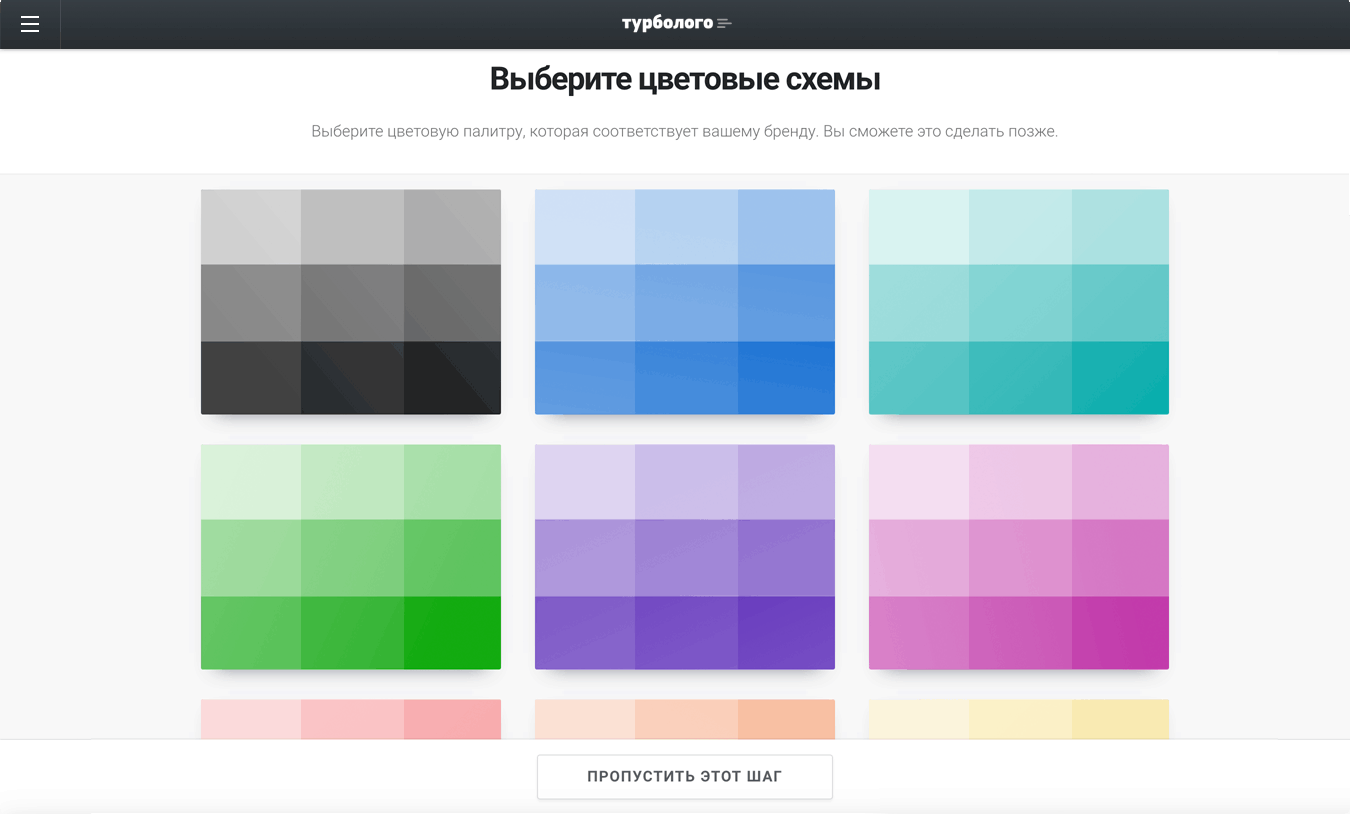The width and height of the screenshot is (1350, 814).
Task: Click the palette description subtitle text
Action: (685, 131)
